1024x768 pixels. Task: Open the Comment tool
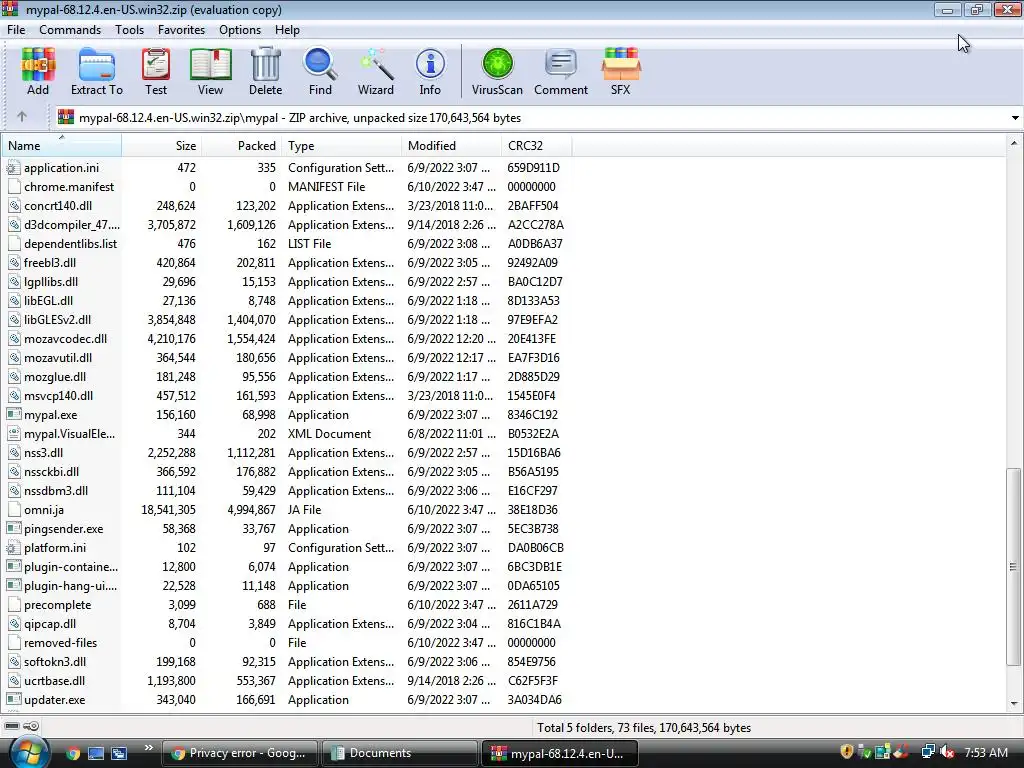click(561, 72)
